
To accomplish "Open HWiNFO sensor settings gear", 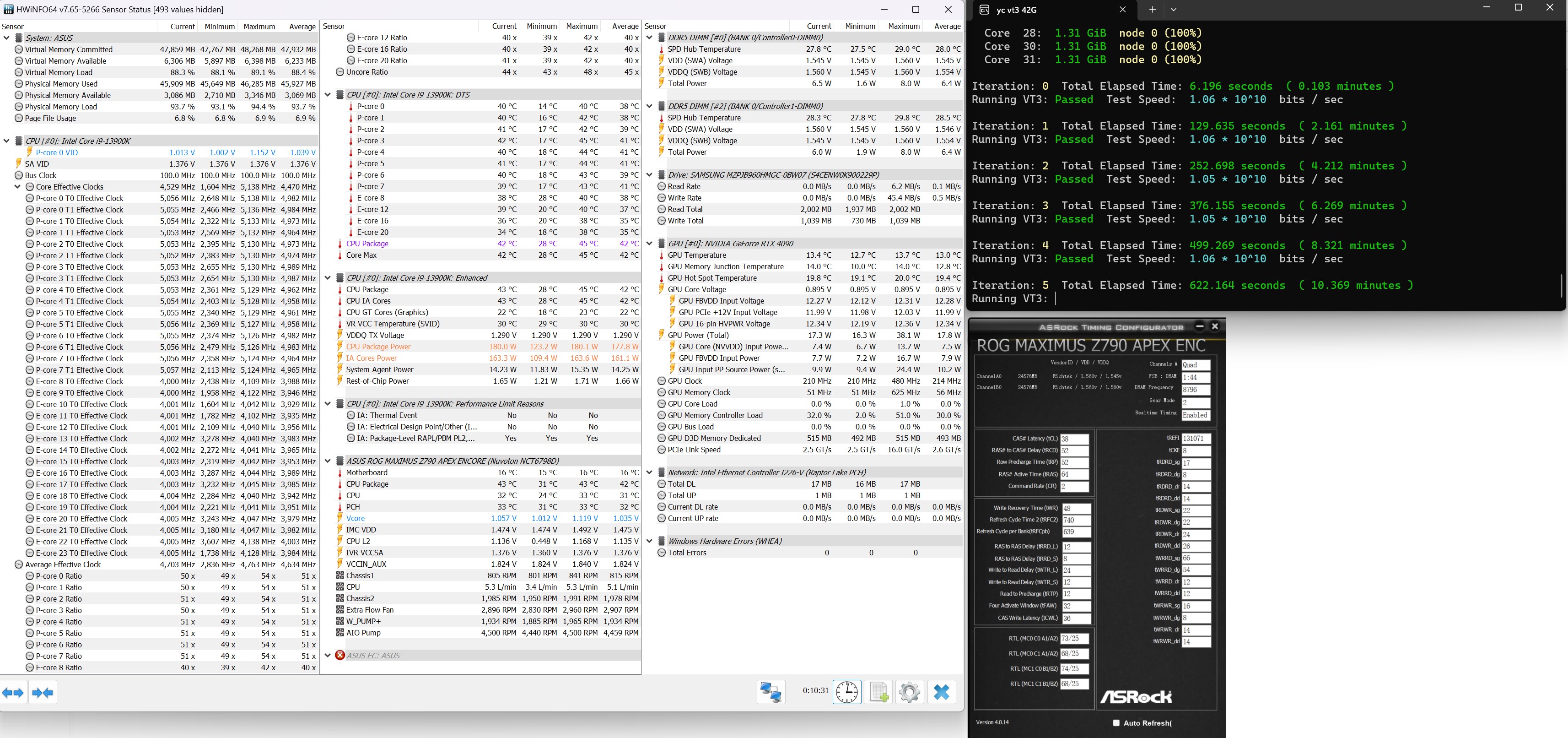I will [910, 692].
